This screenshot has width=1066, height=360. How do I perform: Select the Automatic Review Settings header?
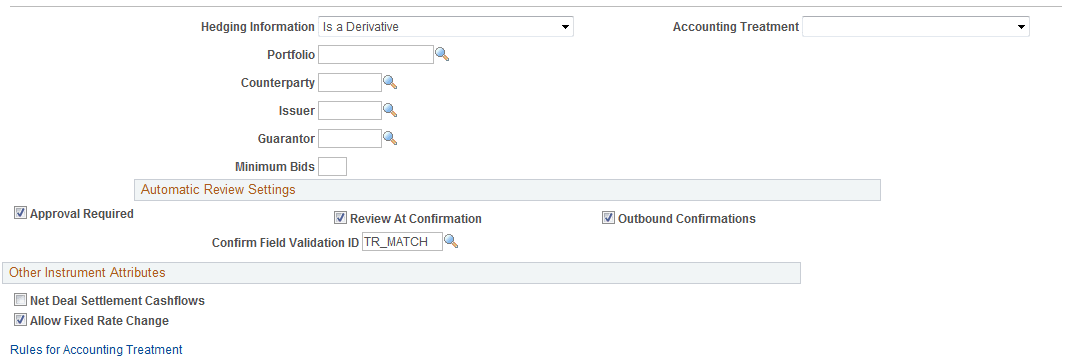point(507,190)
